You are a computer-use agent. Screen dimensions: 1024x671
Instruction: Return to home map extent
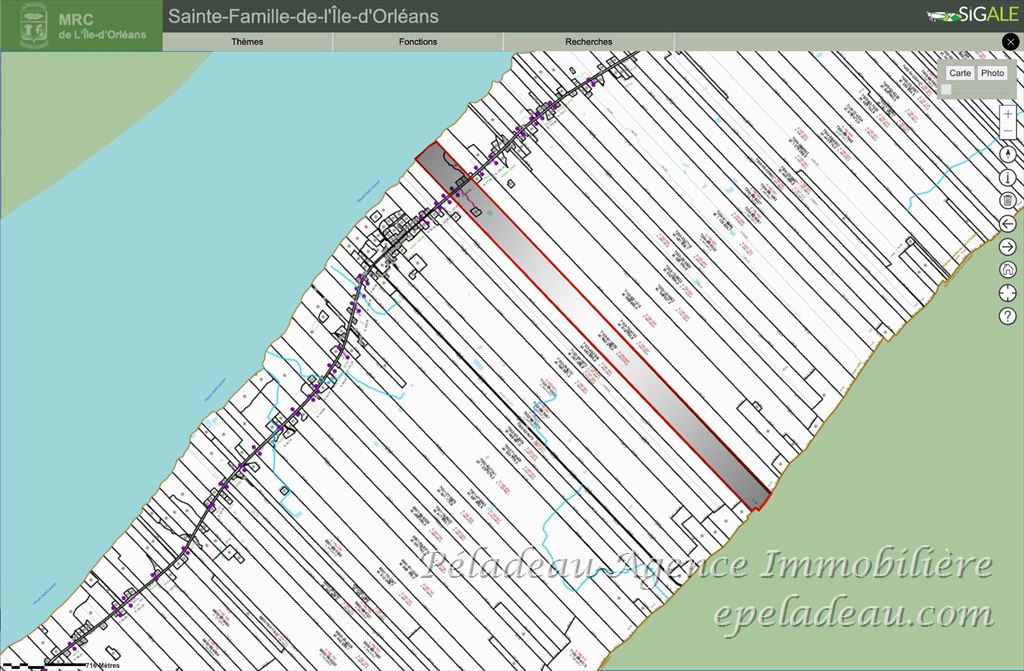[1008, 270]
